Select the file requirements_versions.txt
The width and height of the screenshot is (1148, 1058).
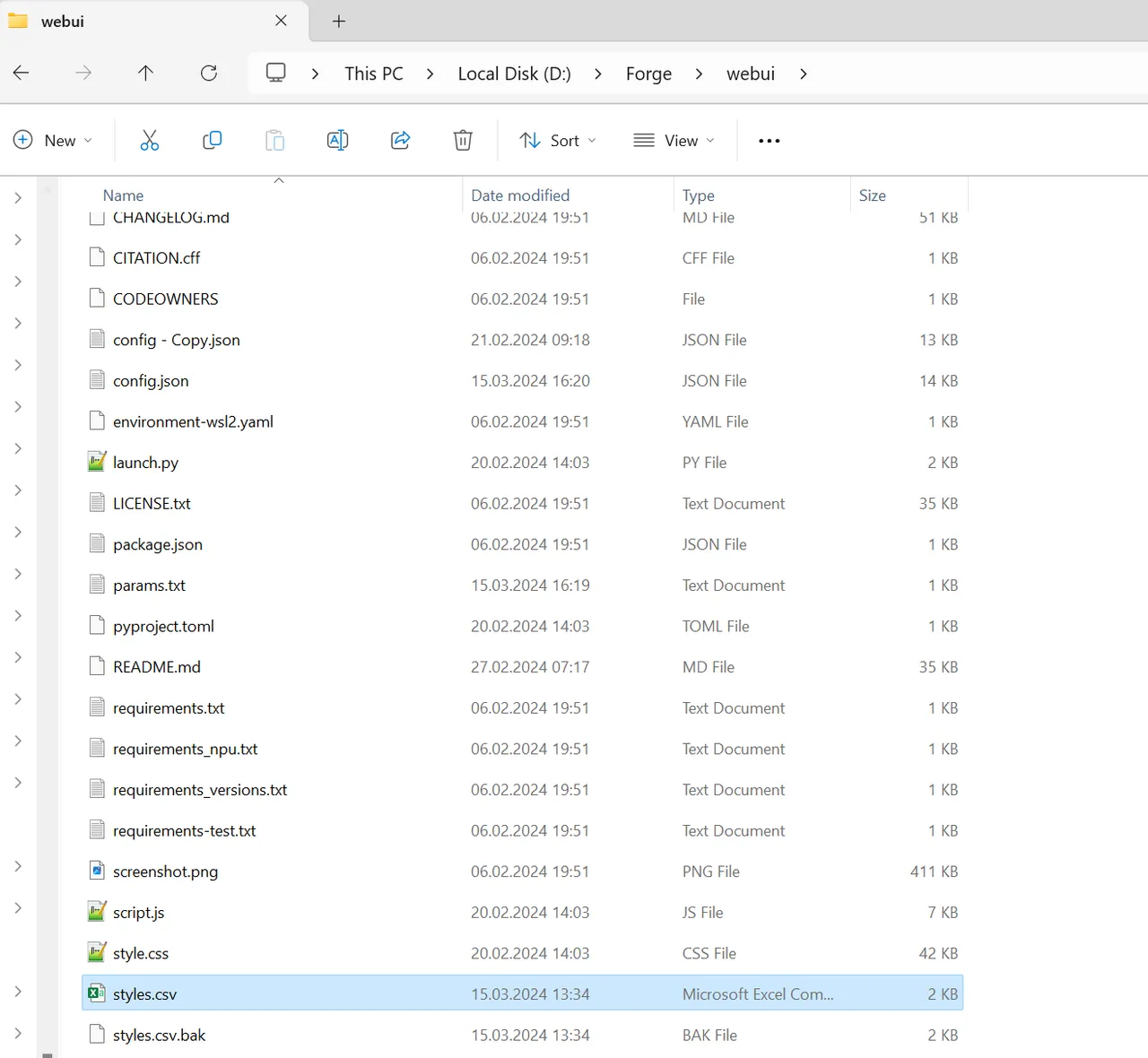tap(200, 790)
